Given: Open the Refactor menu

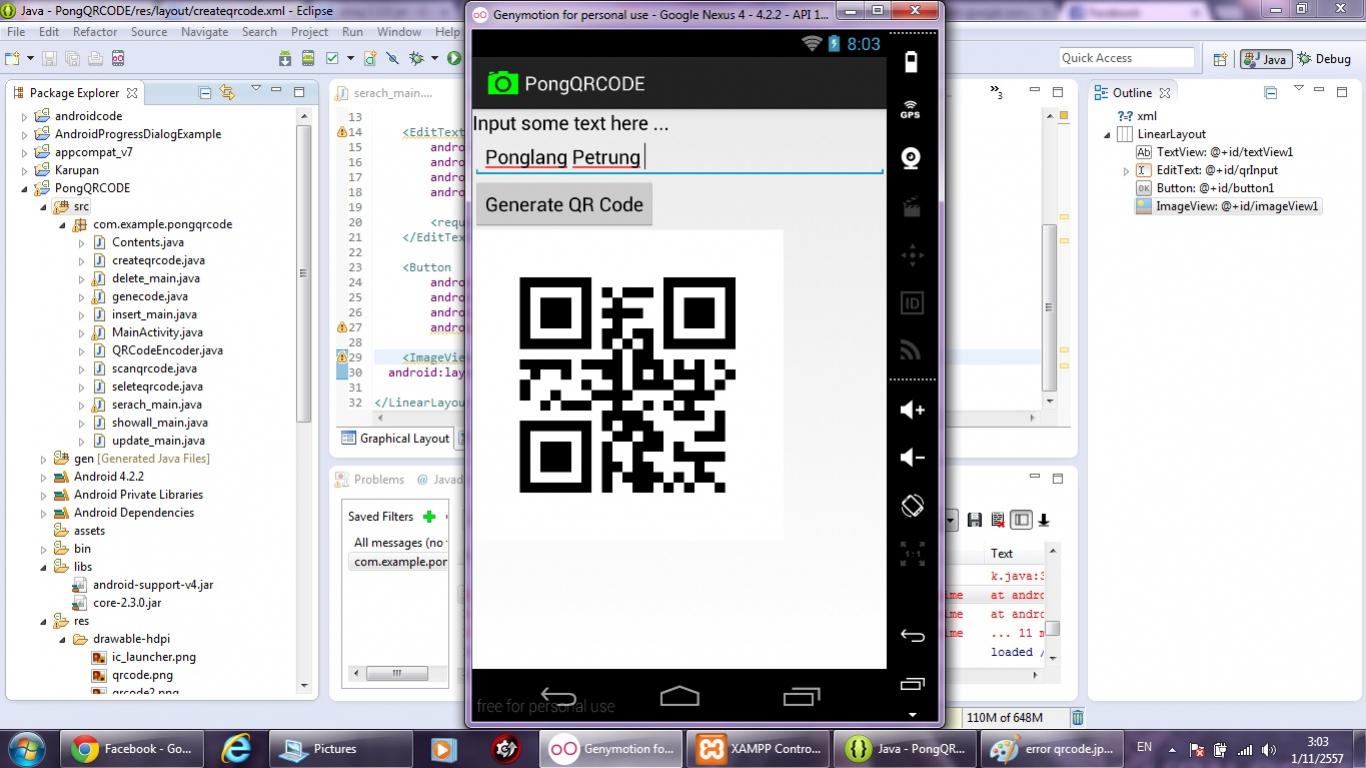Looking at the screenshot, I should (95, 32).
